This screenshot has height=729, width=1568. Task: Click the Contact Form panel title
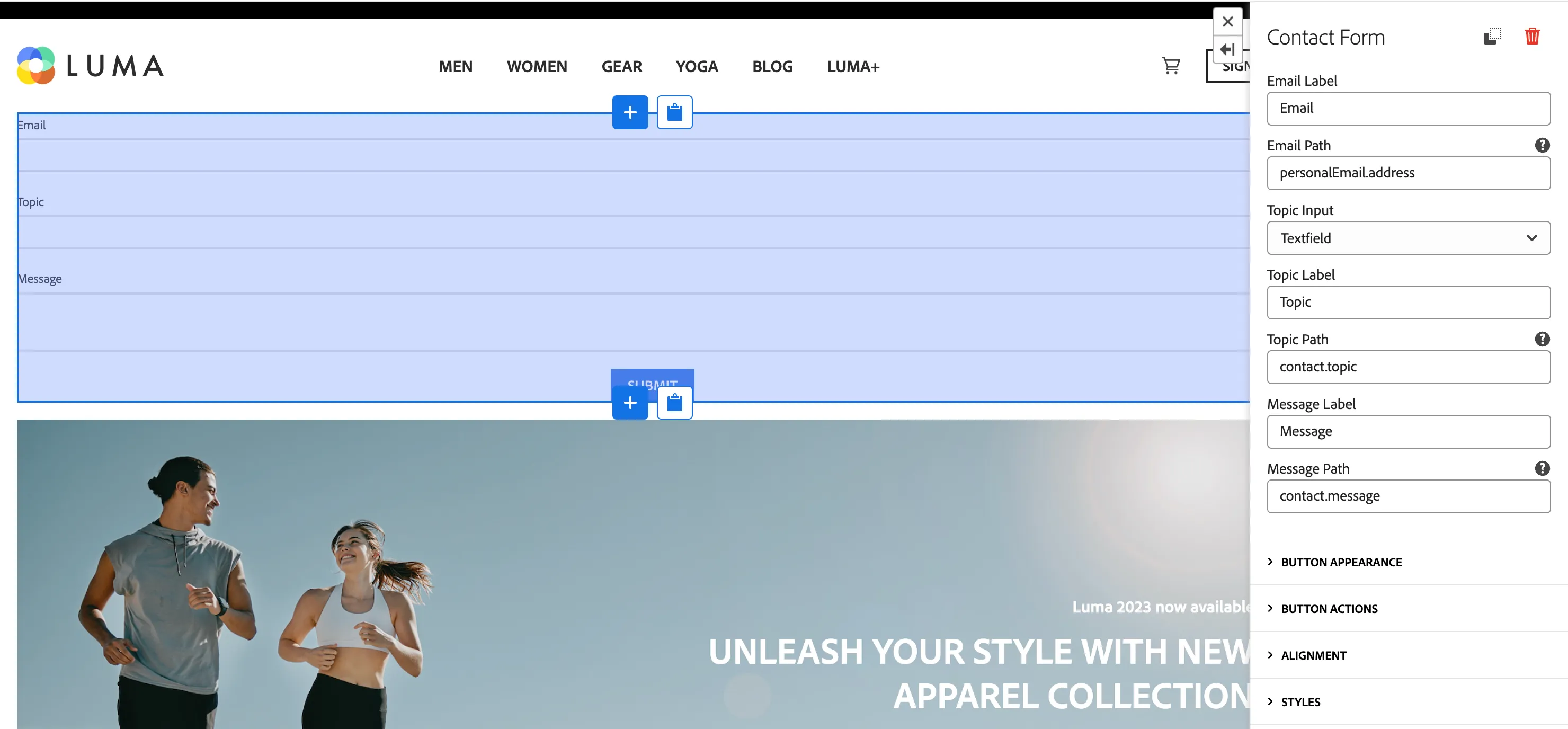tap(1326, 37)
